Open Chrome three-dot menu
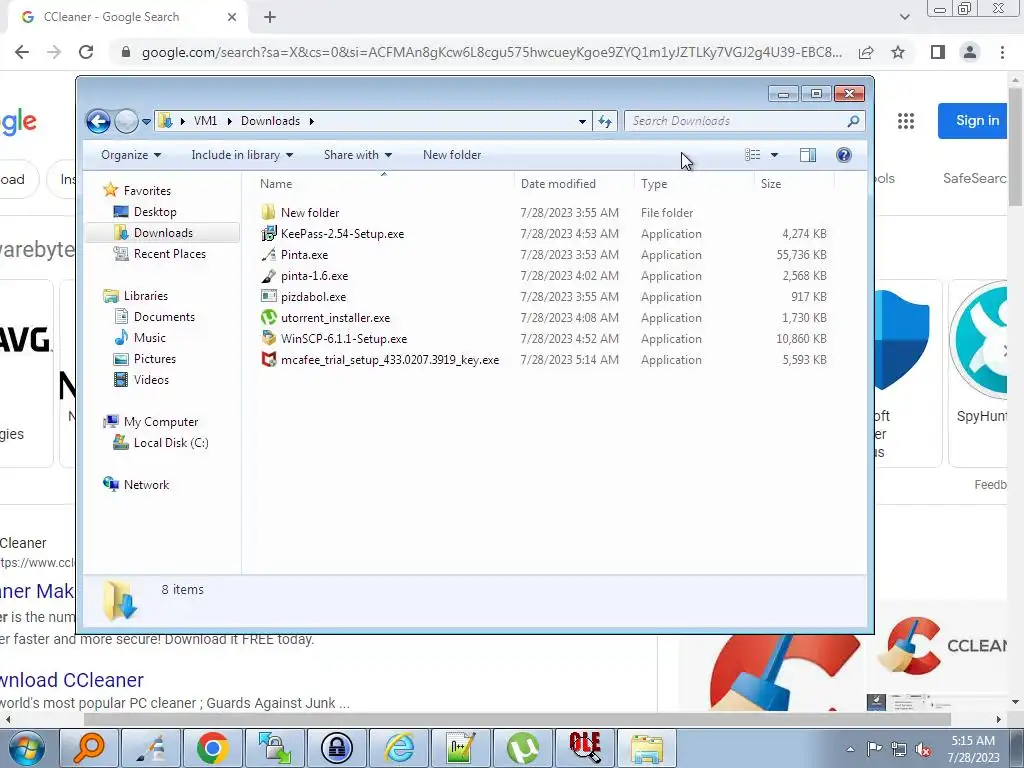The image size is (1024, 768). [x=1002, y=52]
